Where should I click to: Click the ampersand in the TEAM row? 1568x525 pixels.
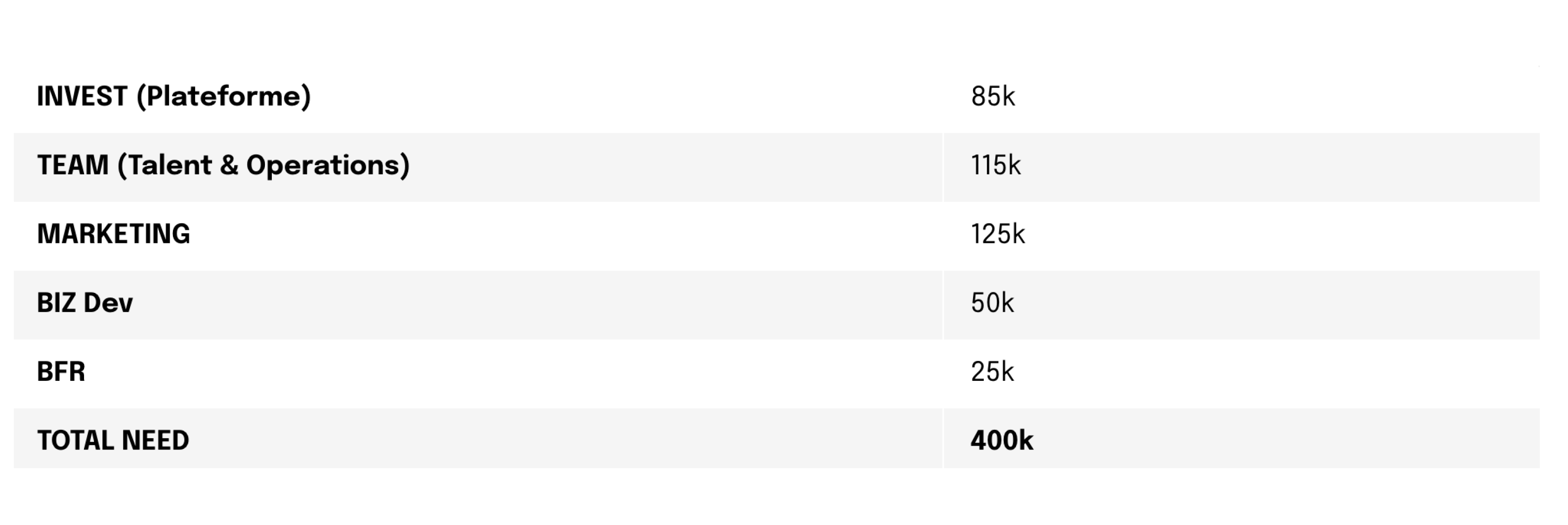pyautogui.click(x=229, y=165)
